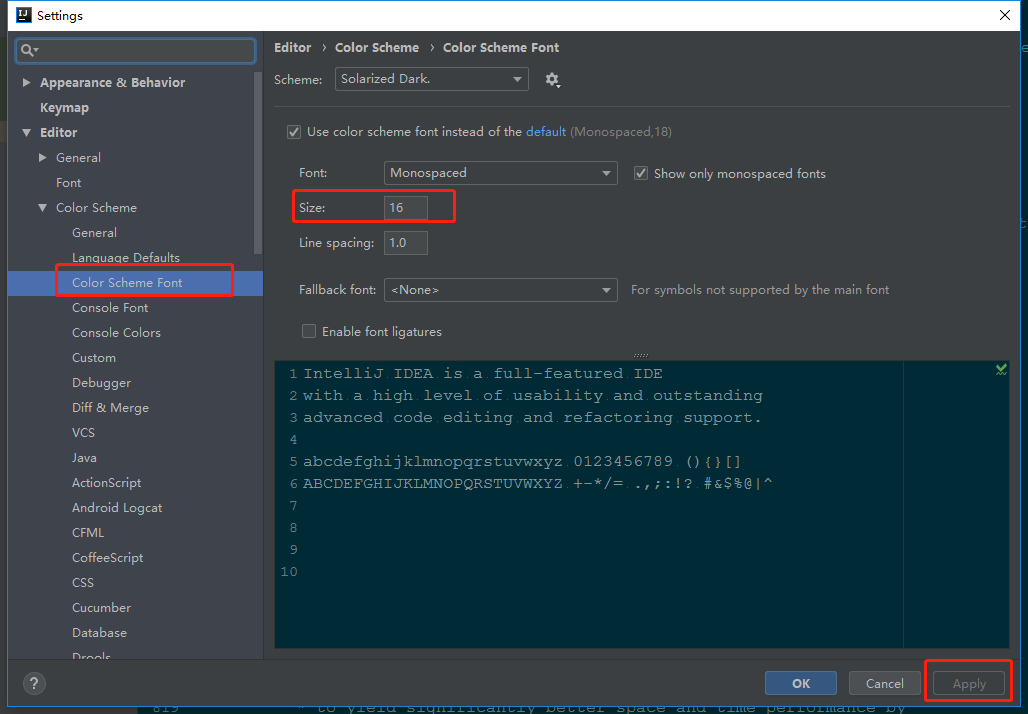The height and width of the screenshot is (714, 1028).
Task: Collapse the Color Scheme tree node arrow
Action: click(43, 208)
